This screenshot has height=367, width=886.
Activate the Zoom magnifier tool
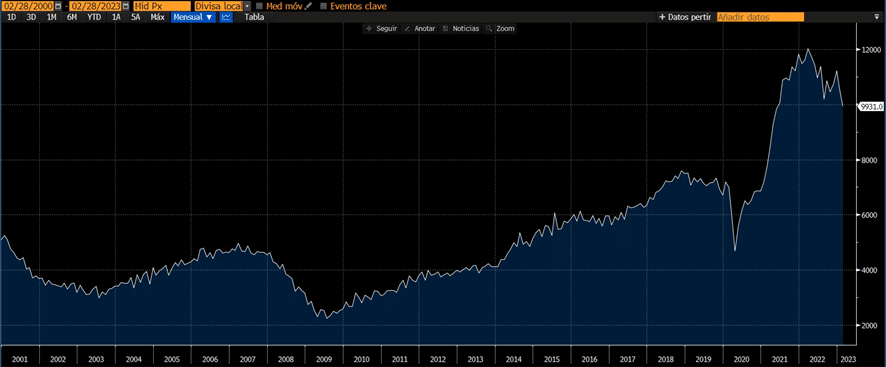[x=500, y=28]
